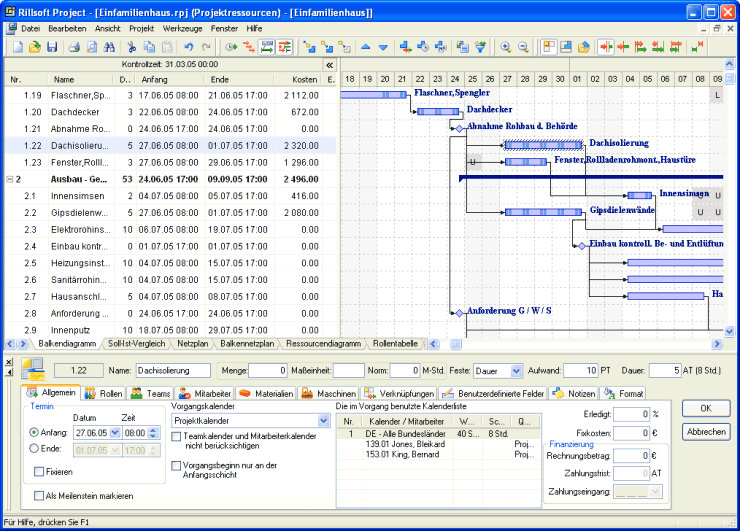The width and height of the screenshot is (740, 531).
Task: Select the Anfang radio button
Action: [34, 432]
